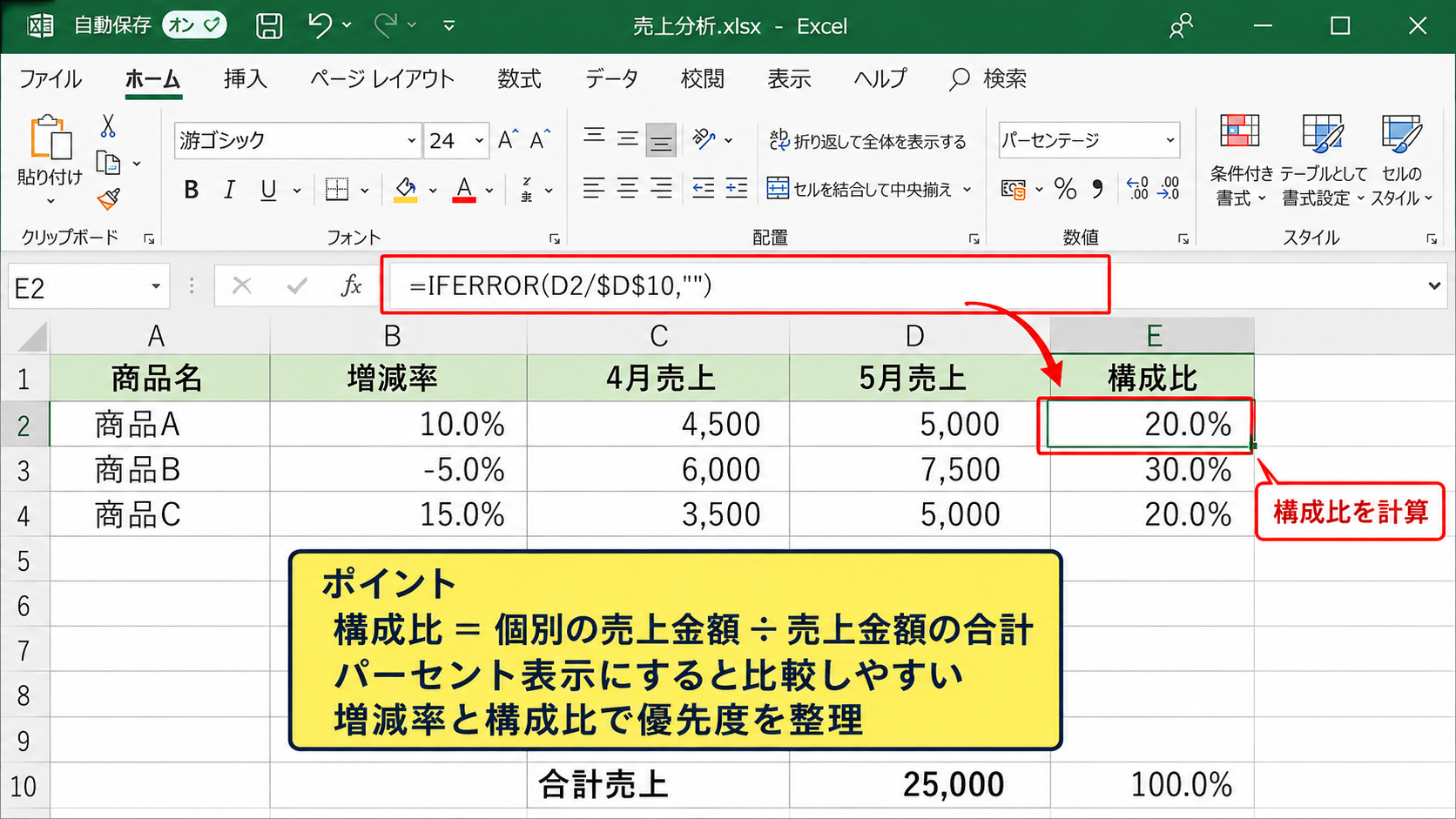Expand the fill color dropdown arrow
The image size is (1456, 819).
[432, 190]
